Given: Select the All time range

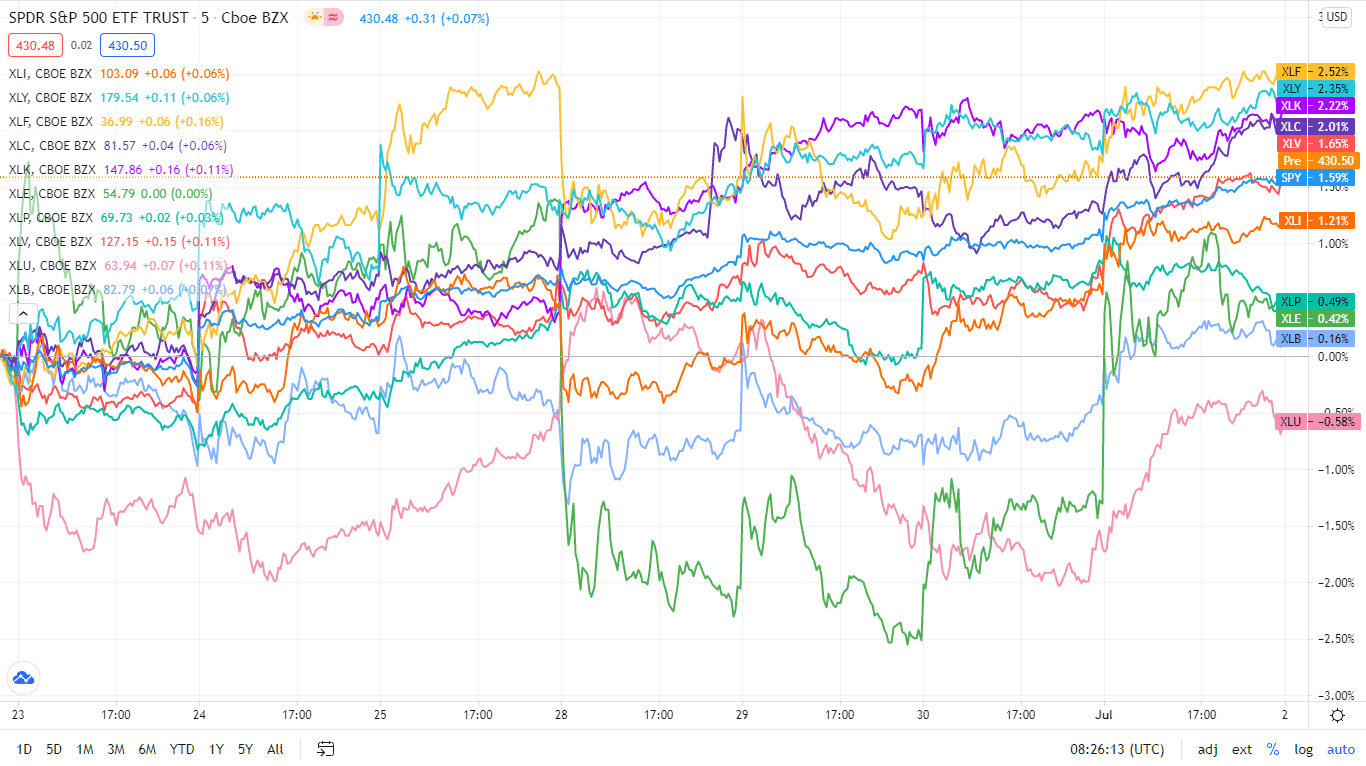Looking at the screenshot, I should click(275, 749).
